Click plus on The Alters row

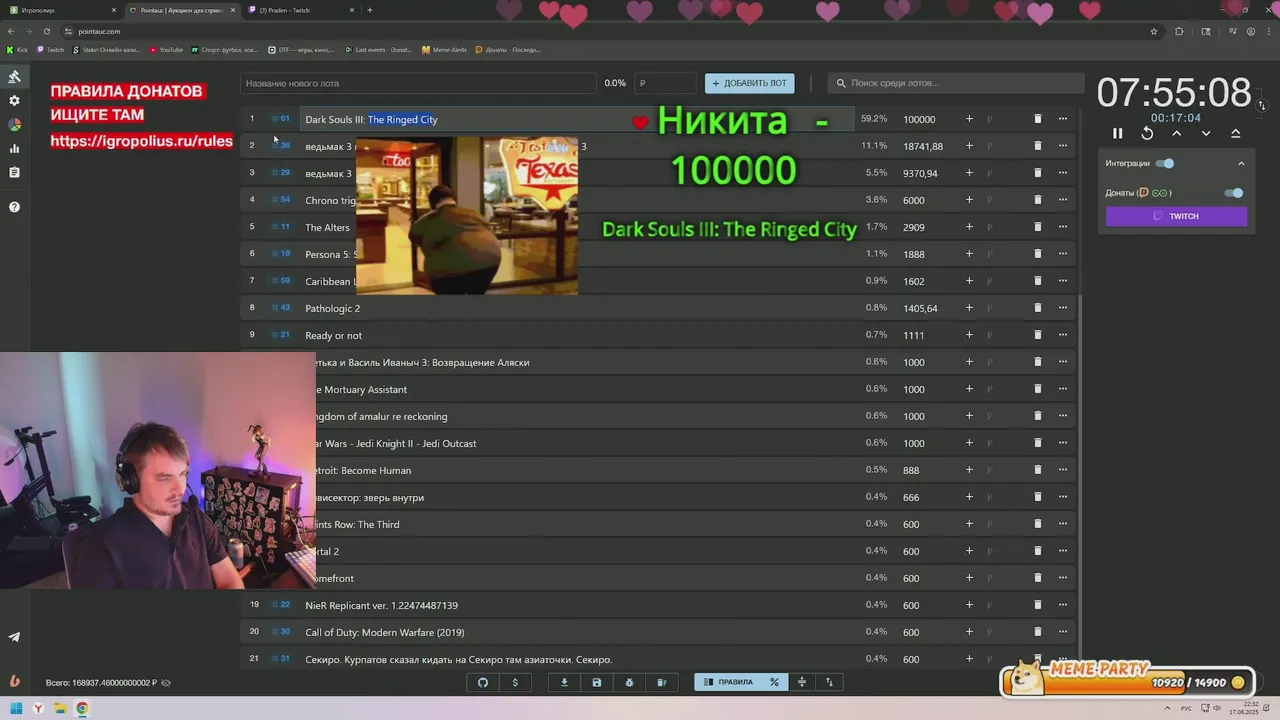pyautogui.click(x=969, y=227)
